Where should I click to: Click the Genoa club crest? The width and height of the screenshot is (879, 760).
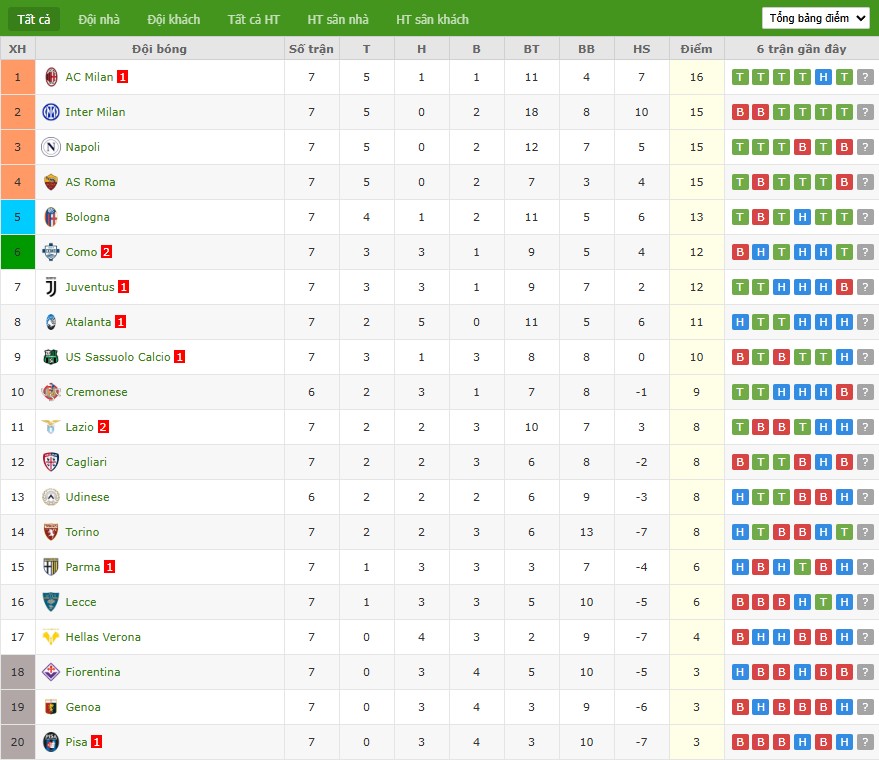pyautogui.click(x=50, y=707)
